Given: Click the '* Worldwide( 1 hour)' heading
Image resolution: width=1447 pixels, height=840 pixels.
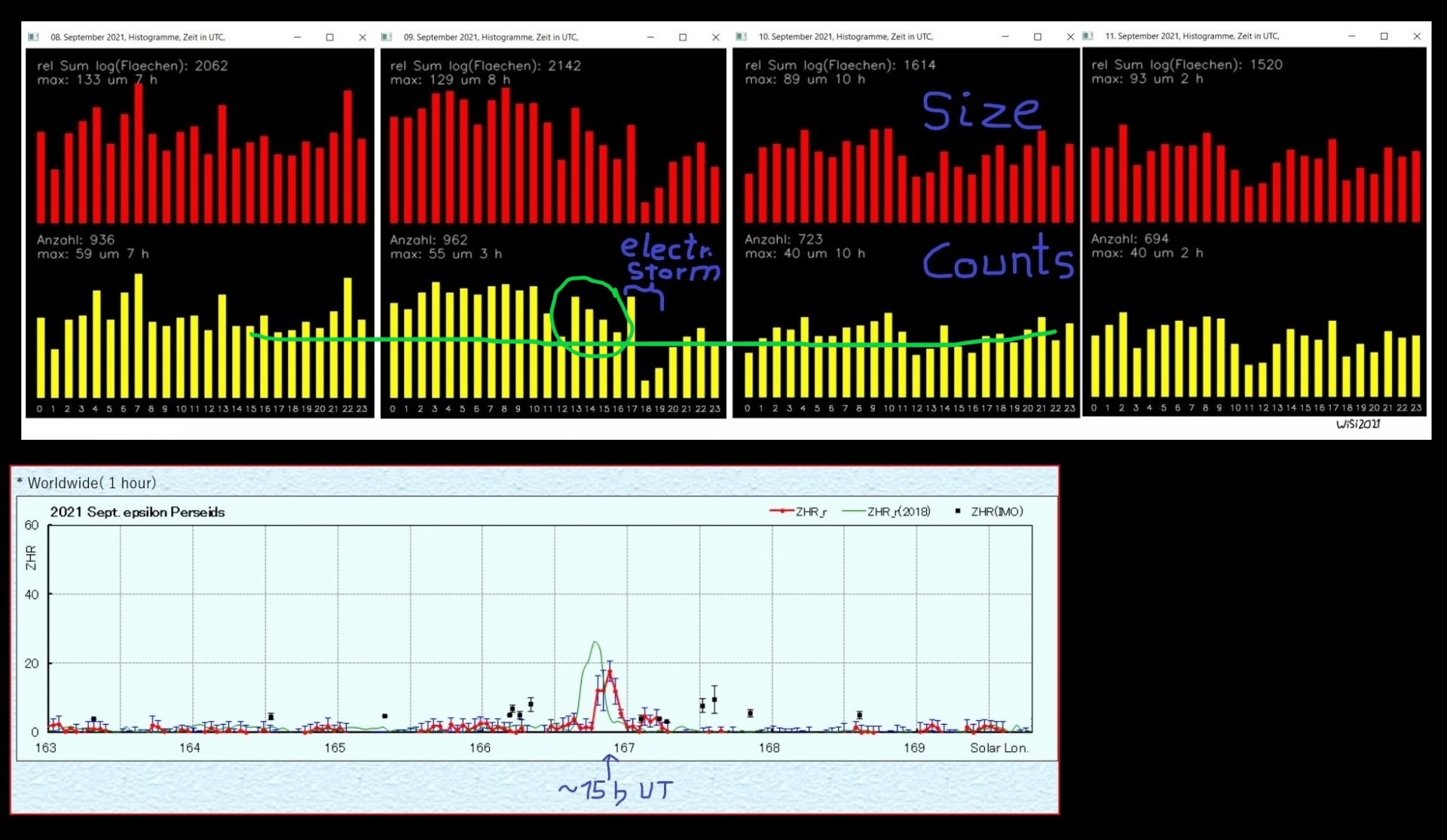Looking at the screenshot, I should pyautogui.click(x=86, y=483).
